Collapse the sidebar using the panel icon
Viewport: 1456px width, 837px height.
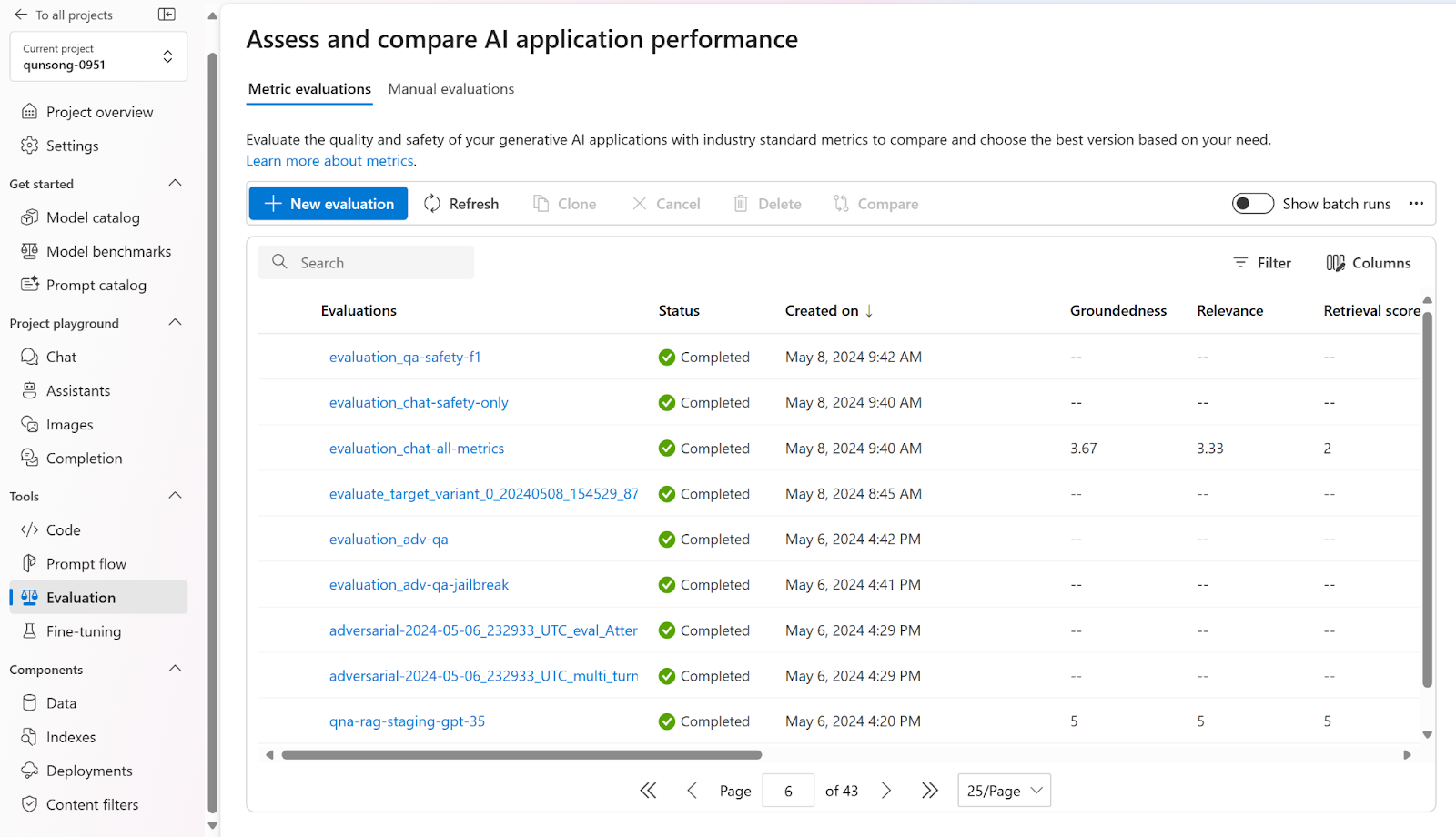click(x=167, y=15)
